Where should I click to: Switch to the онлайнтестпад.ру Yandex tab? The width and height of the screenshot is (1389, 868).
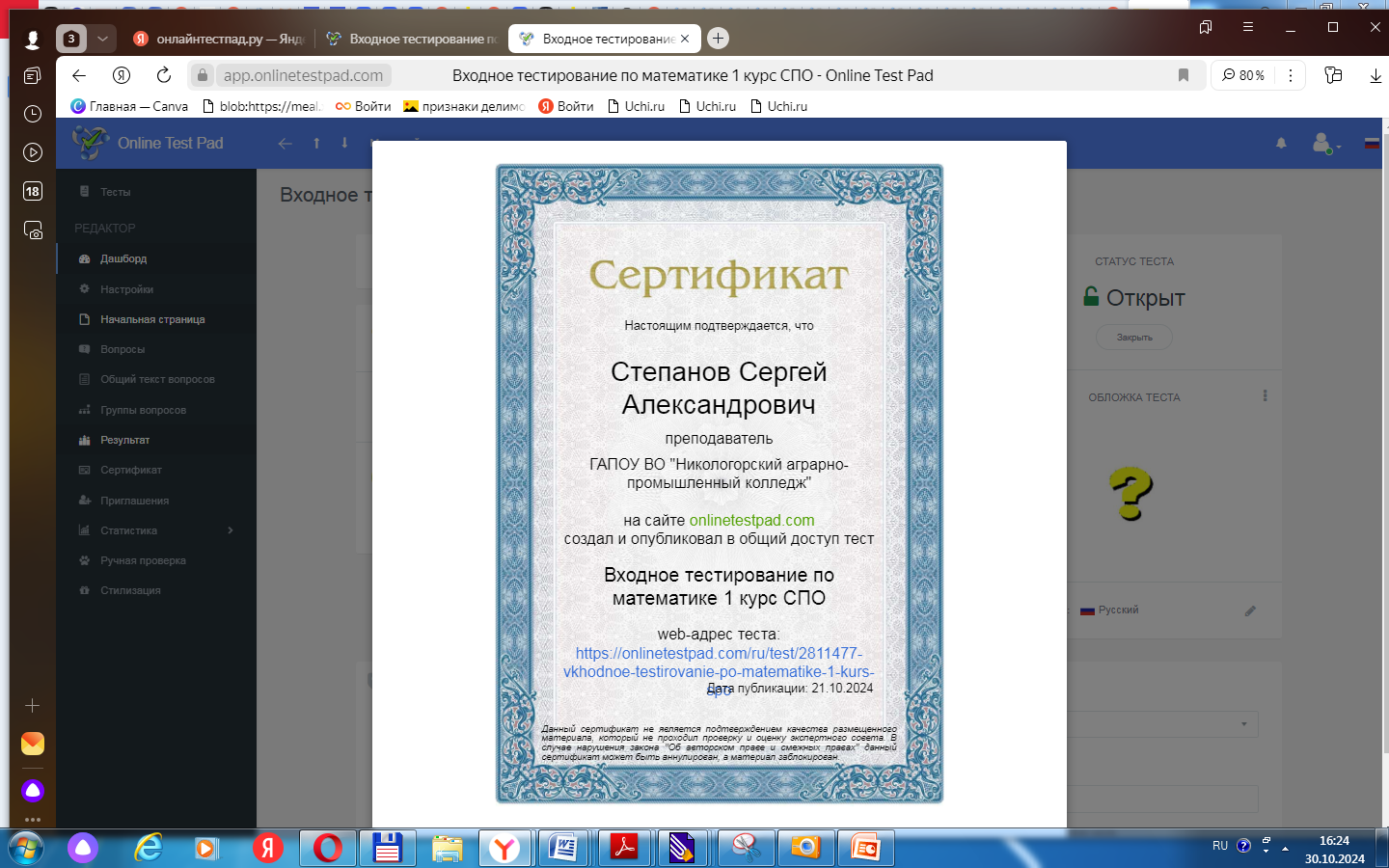coord(219,39)
